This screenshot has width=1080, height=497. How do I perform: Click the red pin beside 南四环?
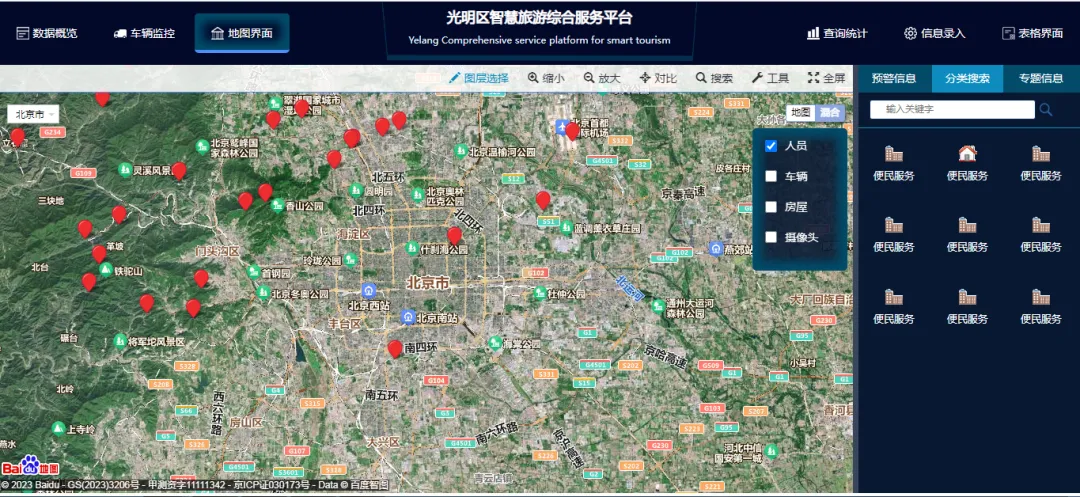tap(395, 349)
